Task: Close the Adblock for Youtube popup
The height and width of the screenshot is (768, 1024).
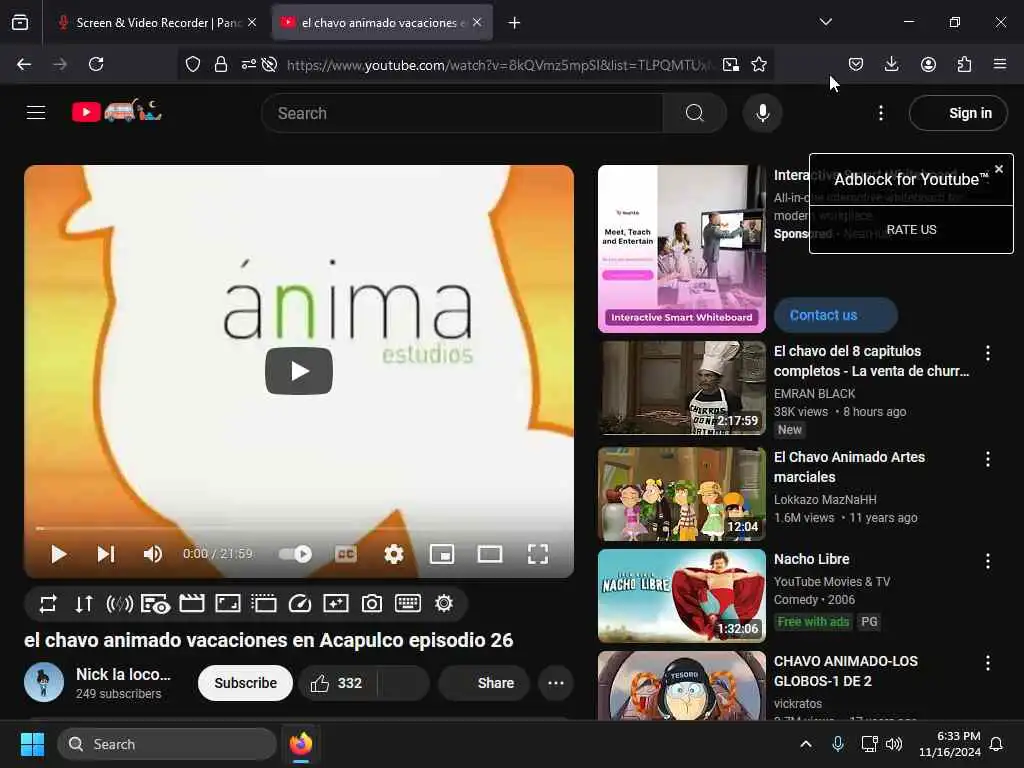Action: 999,169
